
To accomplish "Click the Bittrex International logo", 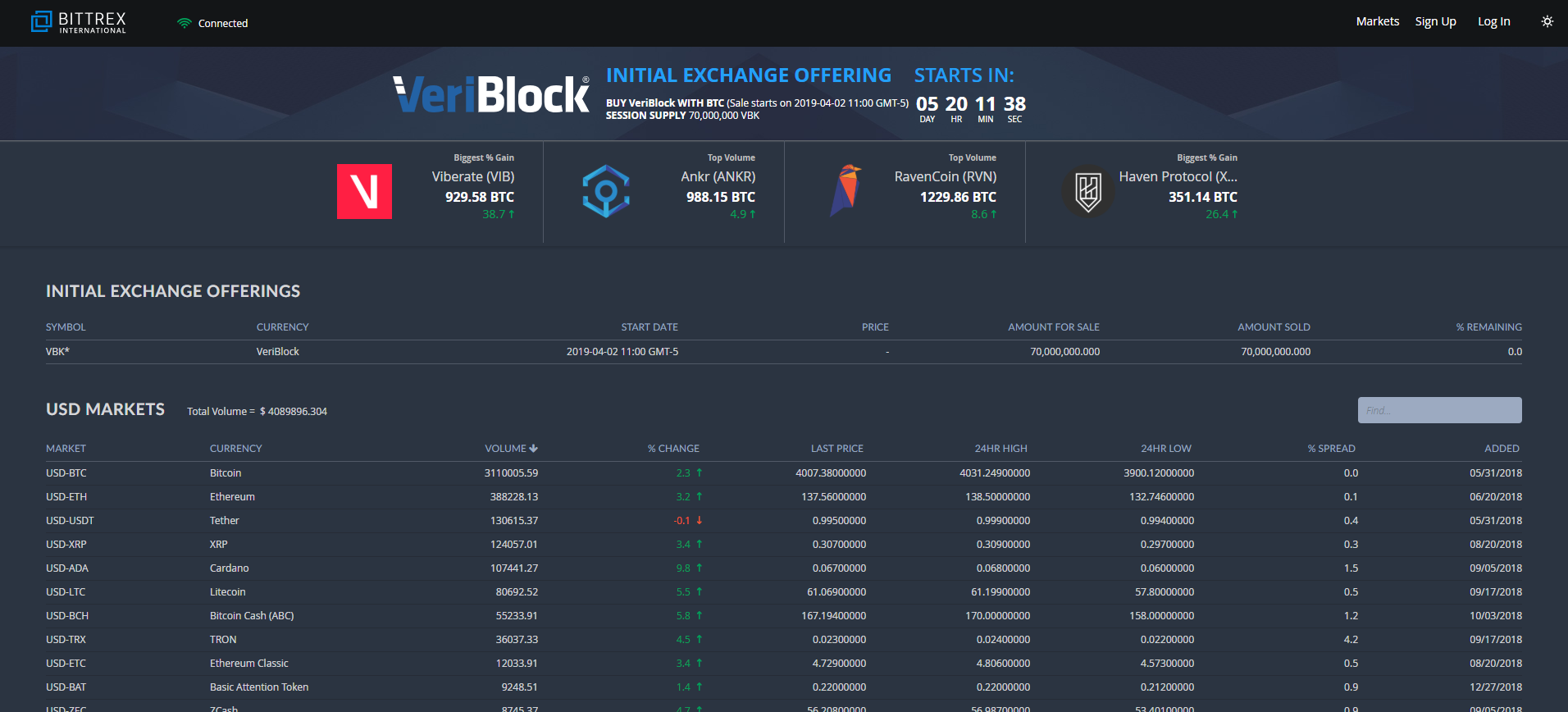I will pos(79,22).
